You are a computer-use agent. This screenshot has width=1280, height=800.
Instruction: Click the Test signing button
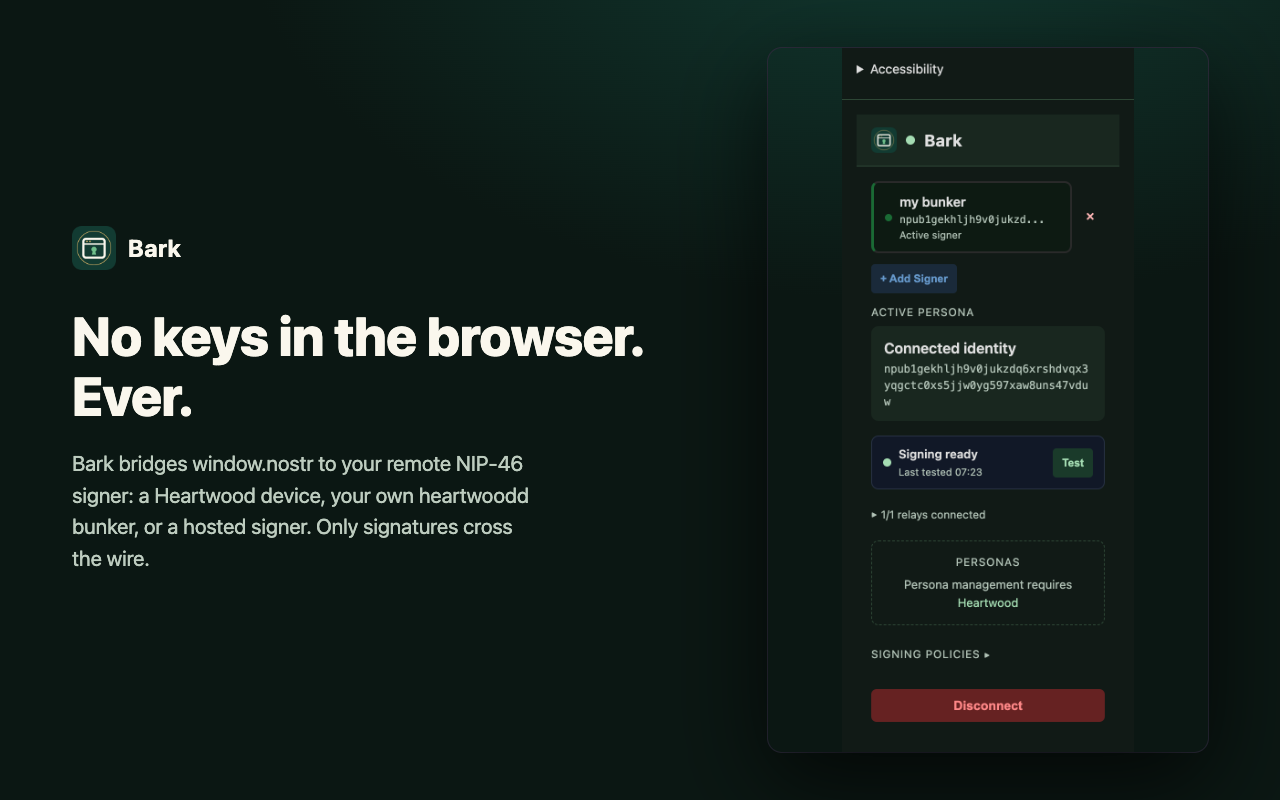pos(1073,463)
